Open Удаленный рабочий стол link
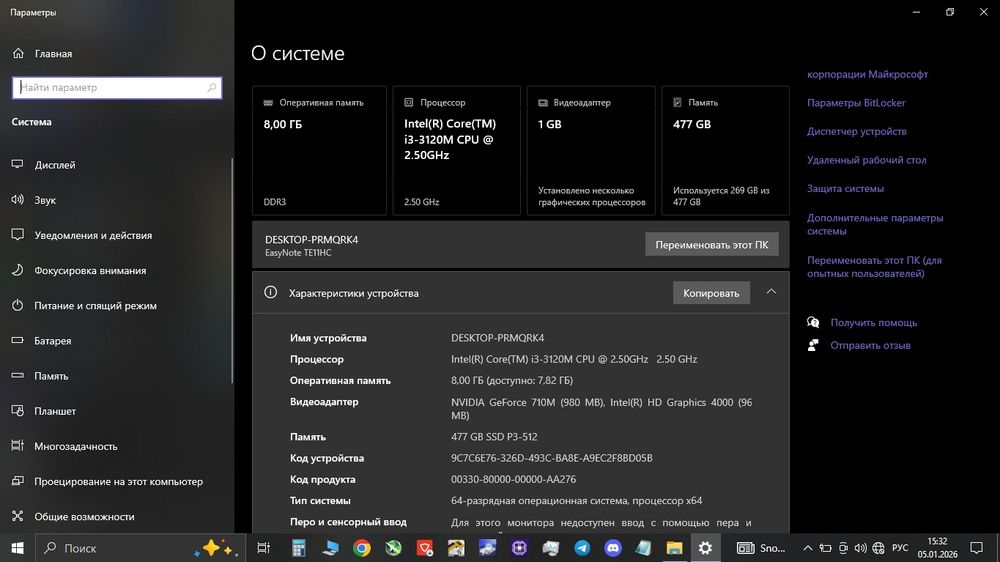 click(866, 159)
